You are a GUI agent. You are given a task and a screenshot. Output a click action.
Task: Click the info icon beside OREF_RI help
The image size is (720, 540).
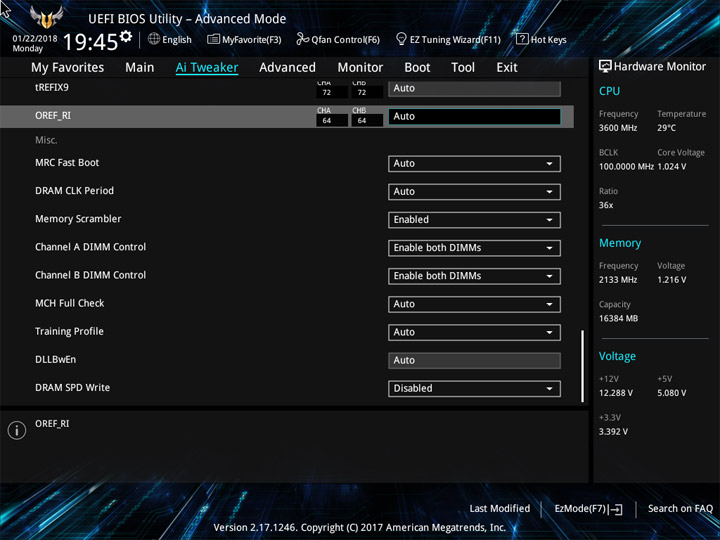(x=17, y=430)
